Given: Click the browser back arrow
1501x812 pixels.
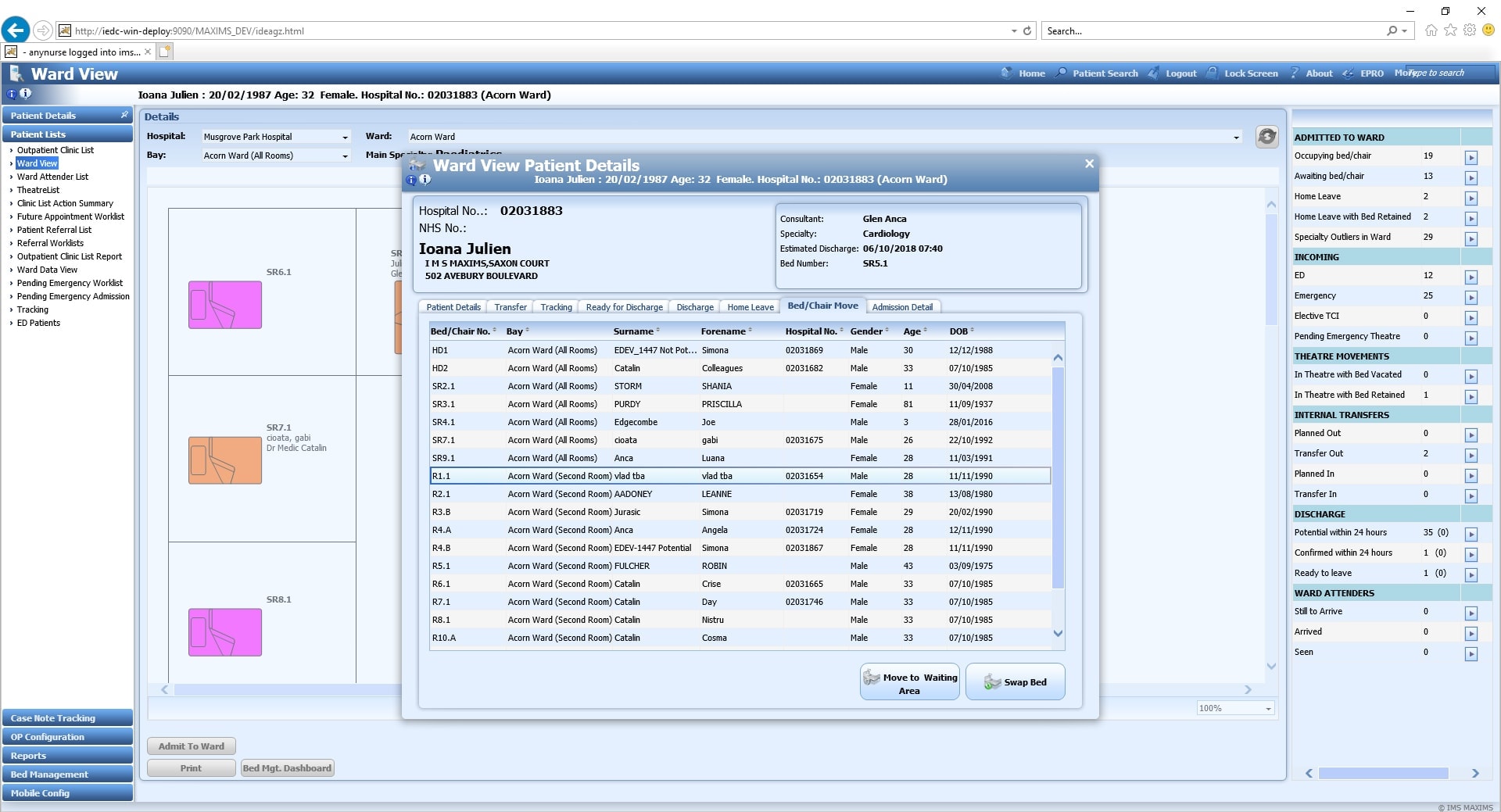Looking at the screenshot, I should point(16,30).
